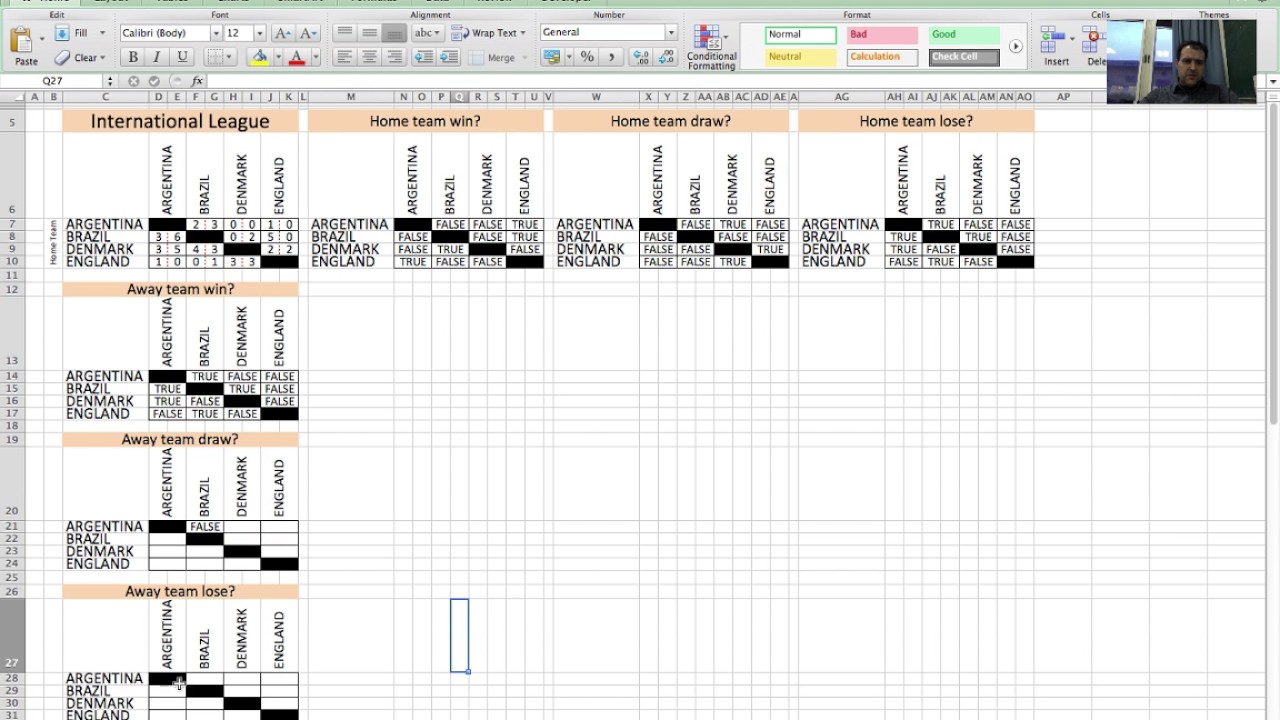This screenshot has height=720, width=1280.
Task: Open the Paste options arrow
Action: 42,41
